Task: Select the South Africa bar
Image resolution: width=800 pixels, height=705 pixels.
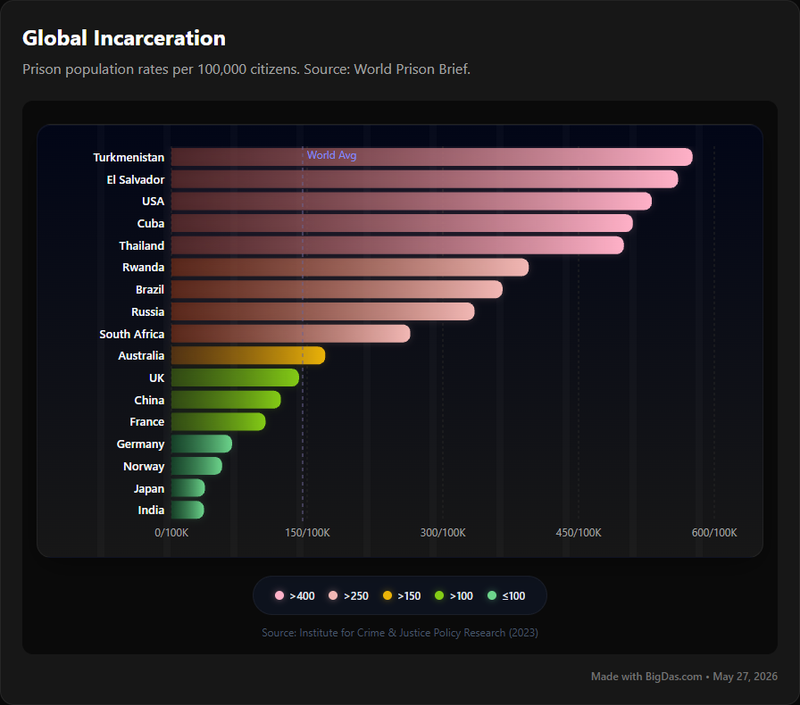Action: click(x=291, y=334)
